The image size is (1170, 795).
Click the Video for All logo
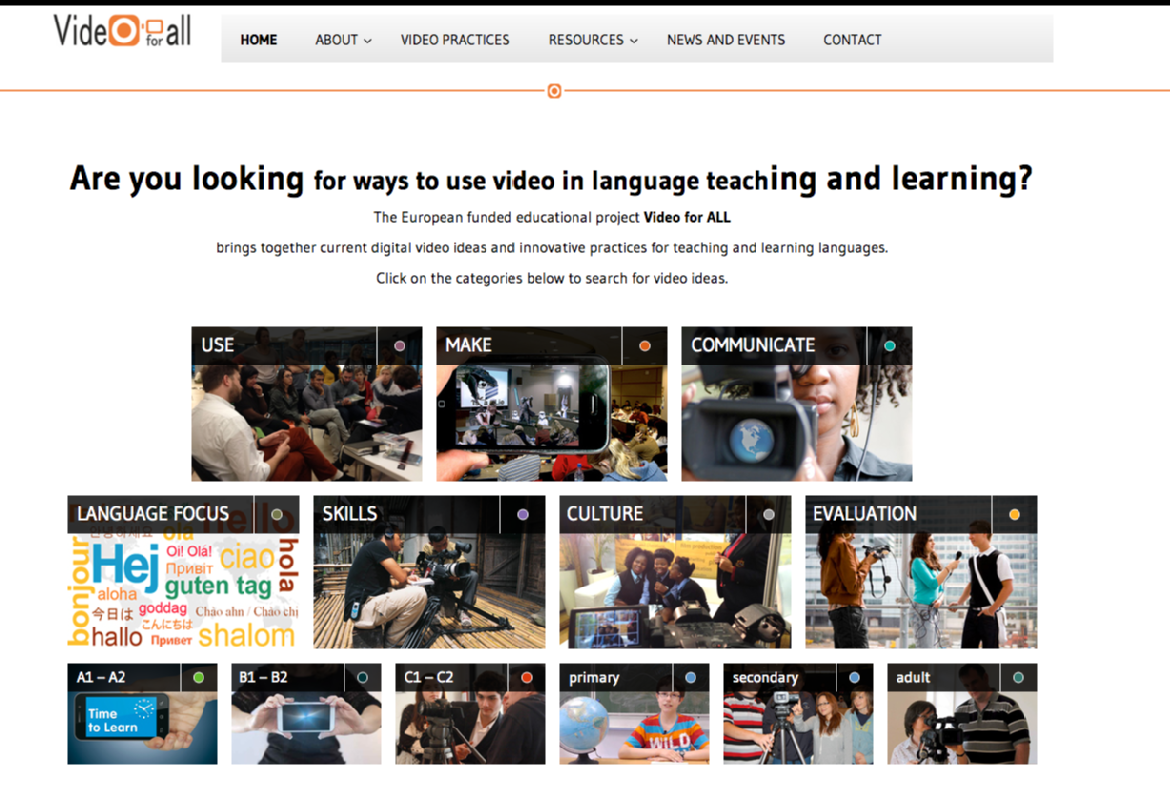point(122,31)
